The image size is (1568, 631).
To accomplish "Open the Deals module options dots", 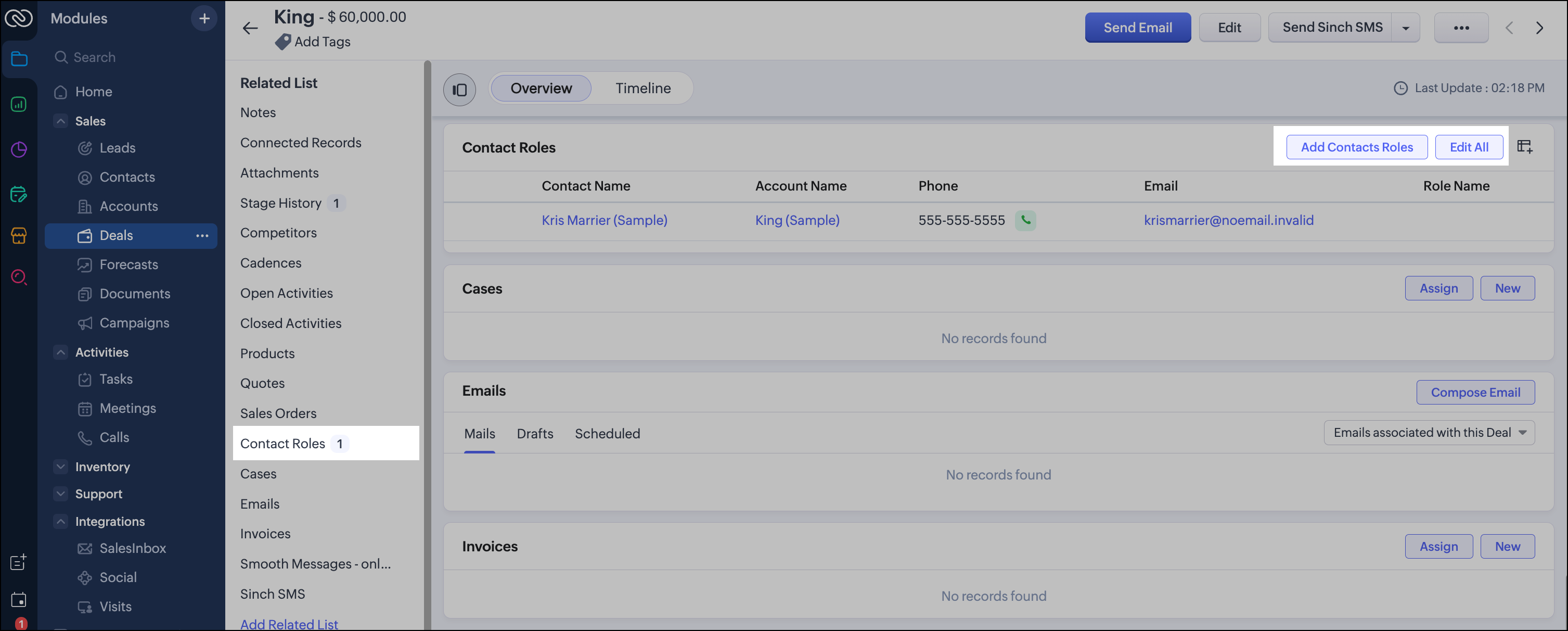I will coord(202,235).
